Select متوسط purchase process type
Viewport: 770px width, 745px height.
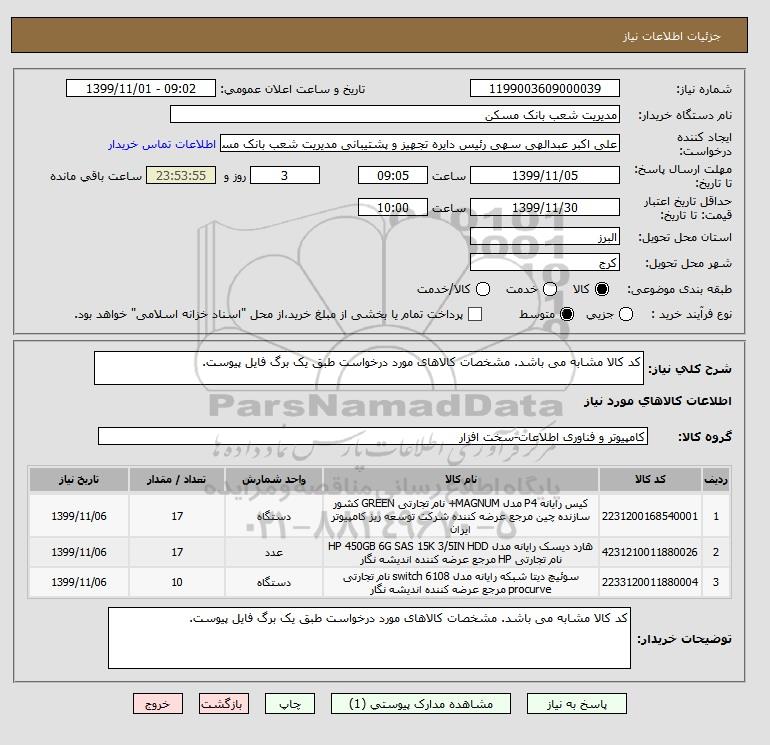(567, 314)
